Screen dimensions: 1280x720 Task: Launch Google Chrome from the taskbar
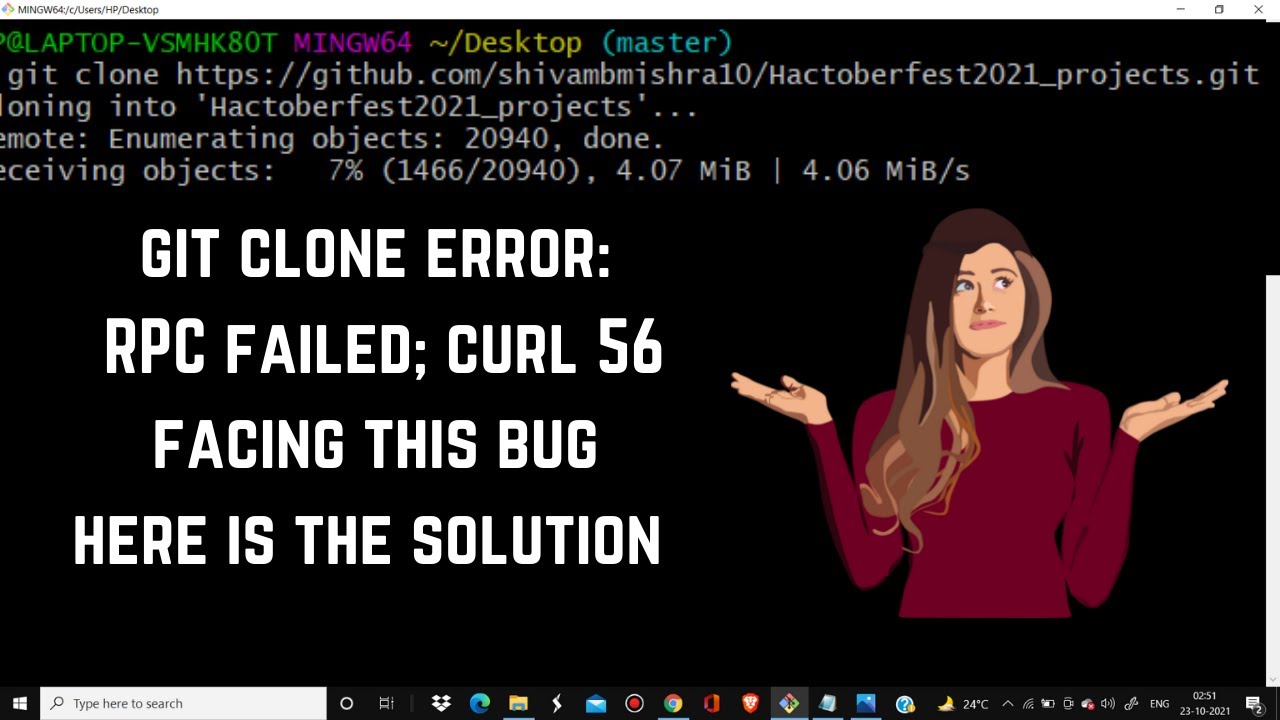(x=673, y=703)
